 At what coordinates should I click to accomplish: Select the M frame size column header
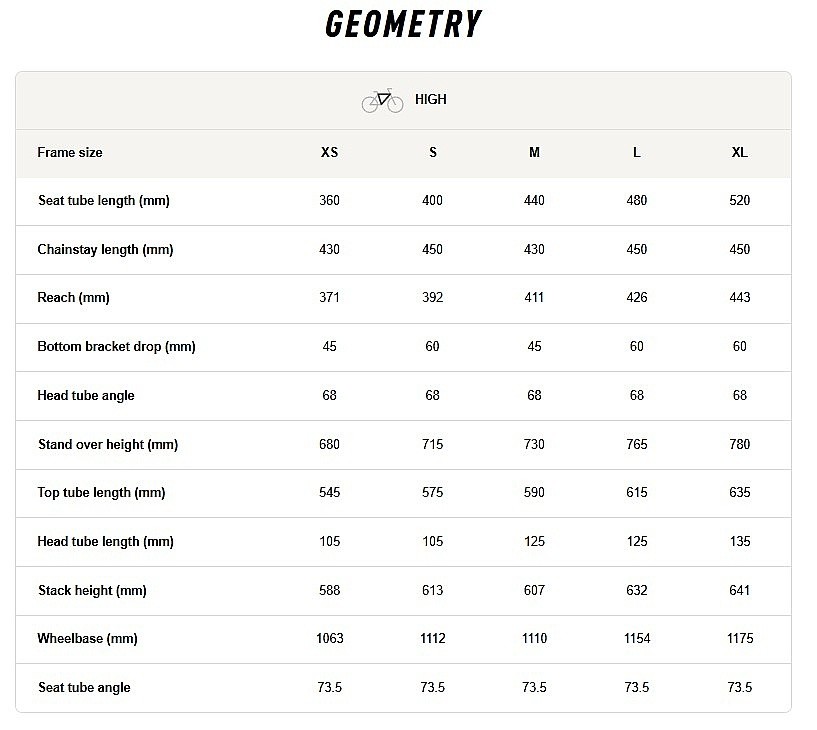point(534,153)
